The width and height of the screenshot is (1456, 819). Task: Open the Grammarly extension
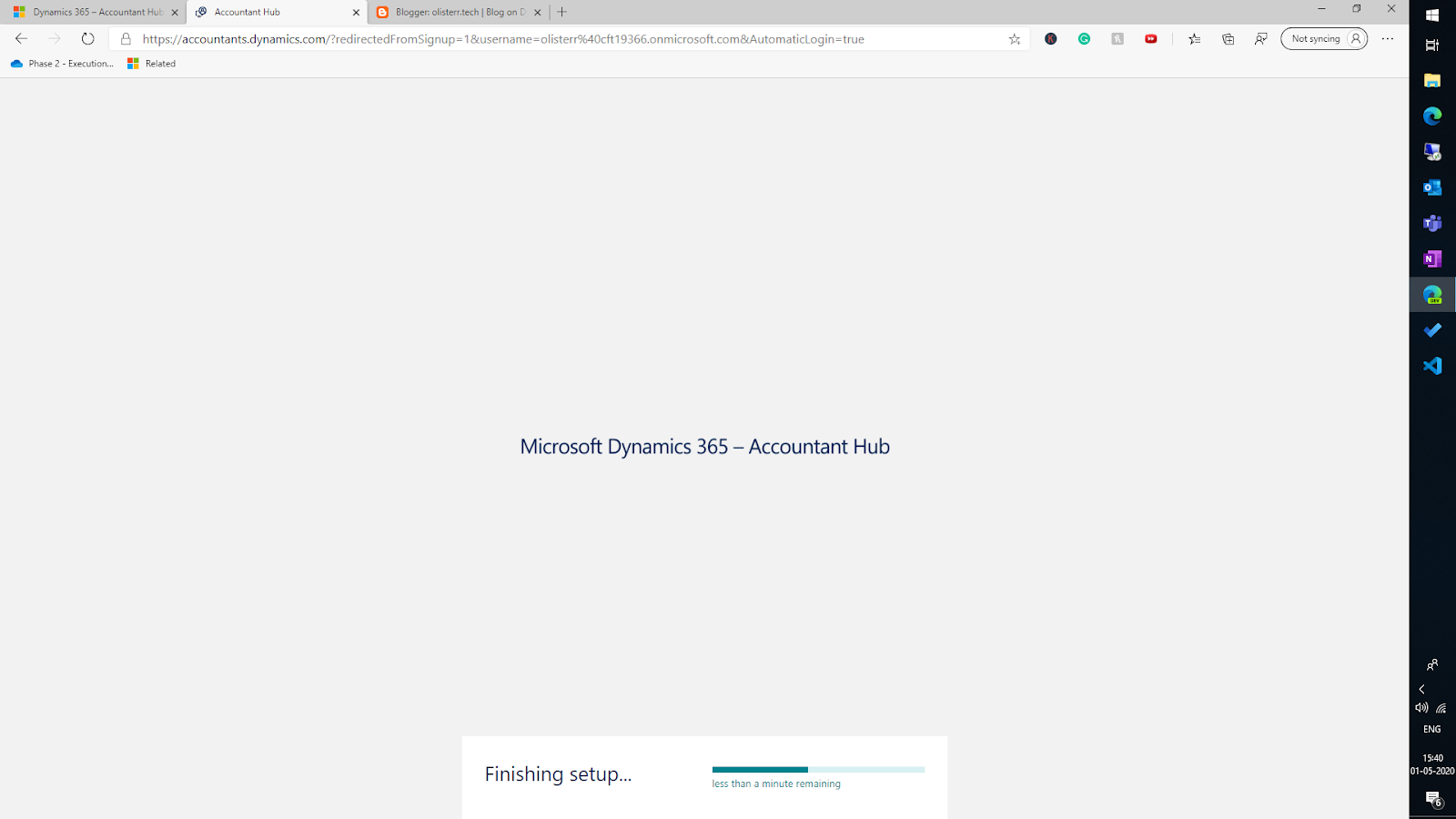coord(1084,39)
